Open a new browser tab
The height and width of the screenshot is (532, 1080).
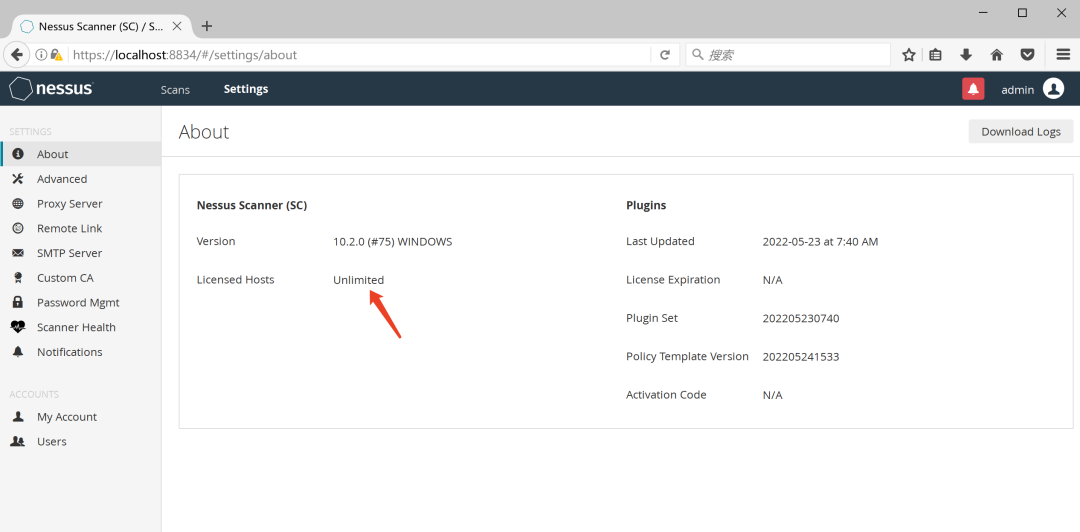click(x=207, y=26)
